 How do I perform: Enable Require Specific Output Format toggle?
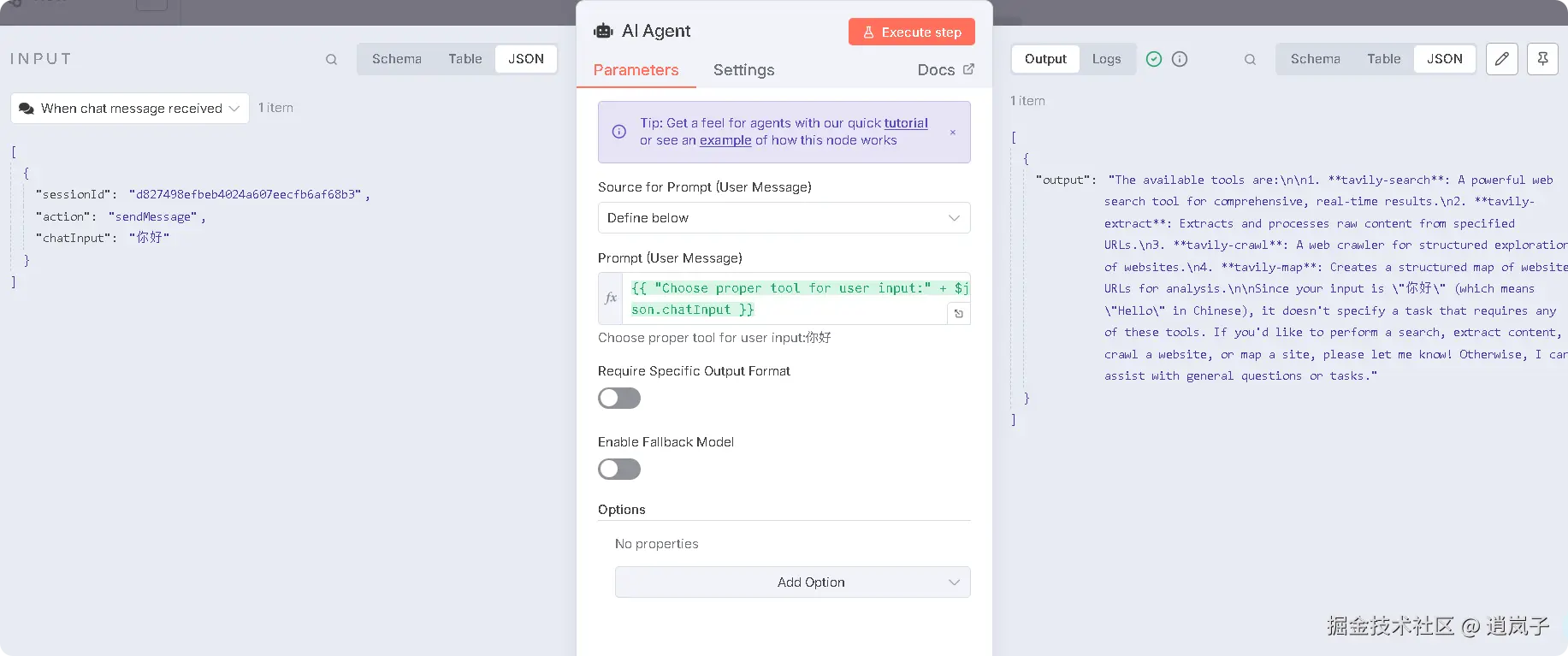click(x=619, y=399)
